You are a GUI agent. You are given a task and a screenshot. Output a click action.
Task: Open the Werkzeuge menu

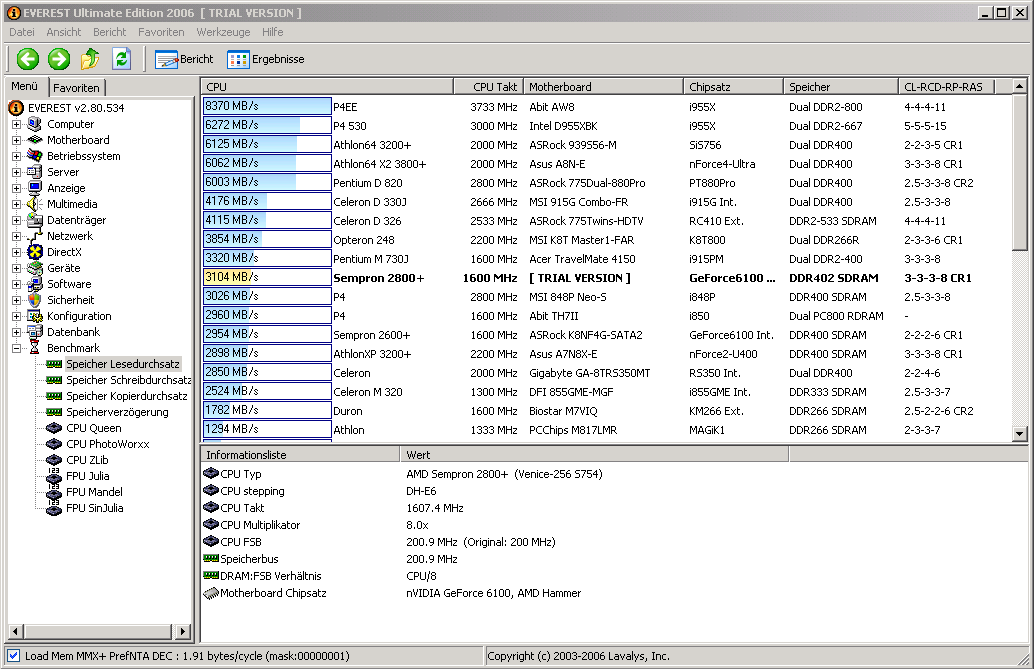click(x=224, y=32)
